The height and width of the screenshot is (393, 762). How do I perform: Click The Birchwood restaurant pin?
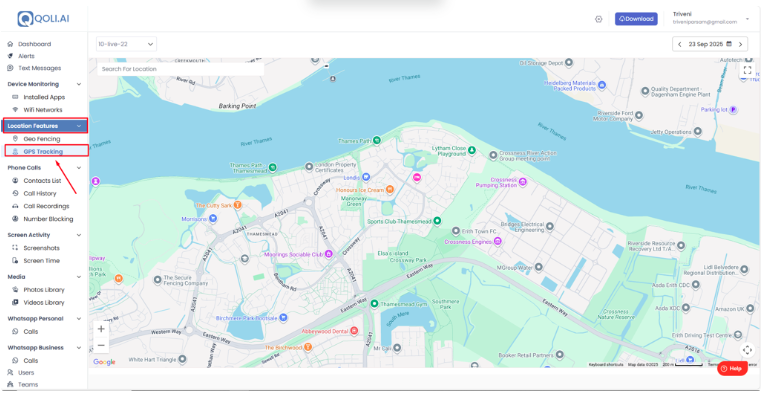tap(307, 347)
